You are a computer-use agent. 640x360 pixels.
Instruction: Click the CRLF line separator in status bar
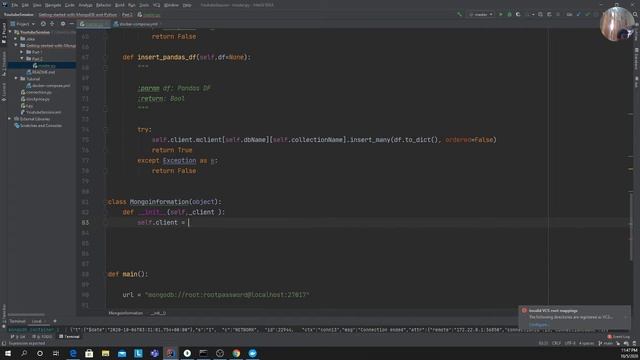click(556, 343)
